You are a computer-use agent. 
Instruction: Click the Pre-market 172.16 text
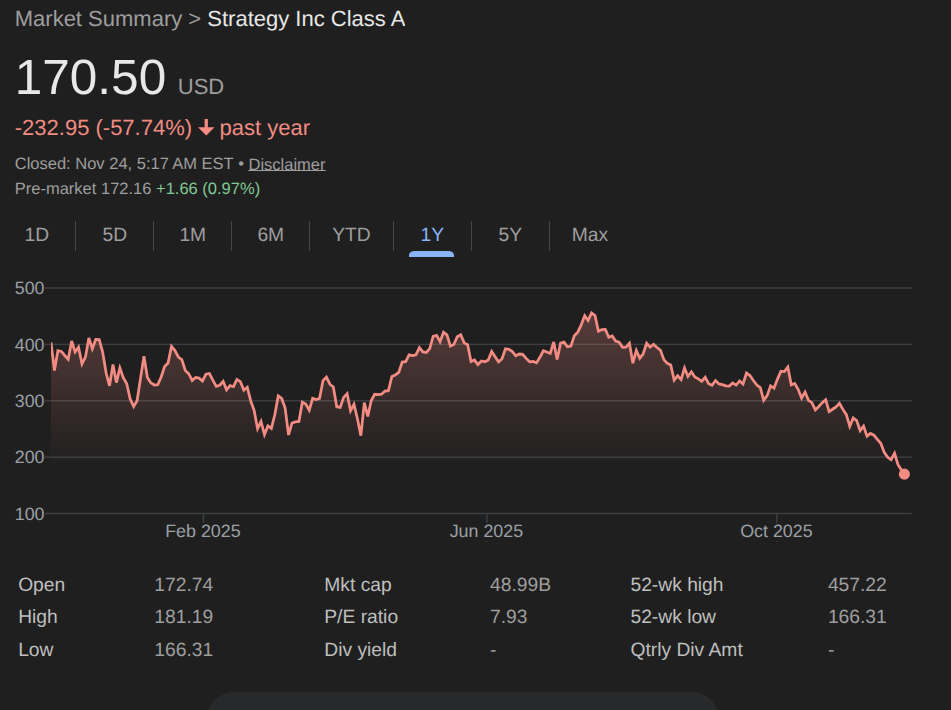pyautogui.click(x=83, y=189)
